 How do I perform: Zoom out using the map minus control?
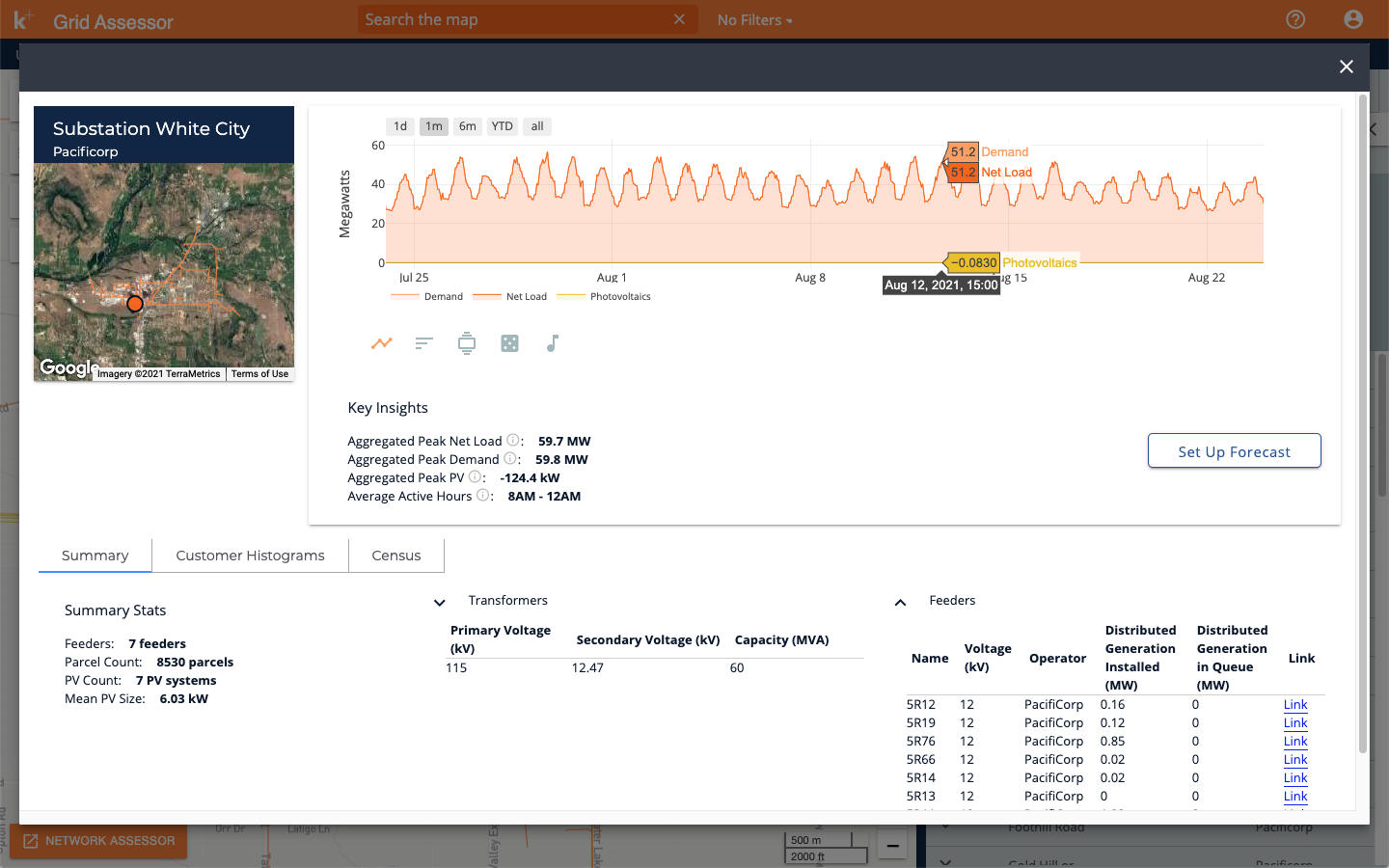click(892, 845)
